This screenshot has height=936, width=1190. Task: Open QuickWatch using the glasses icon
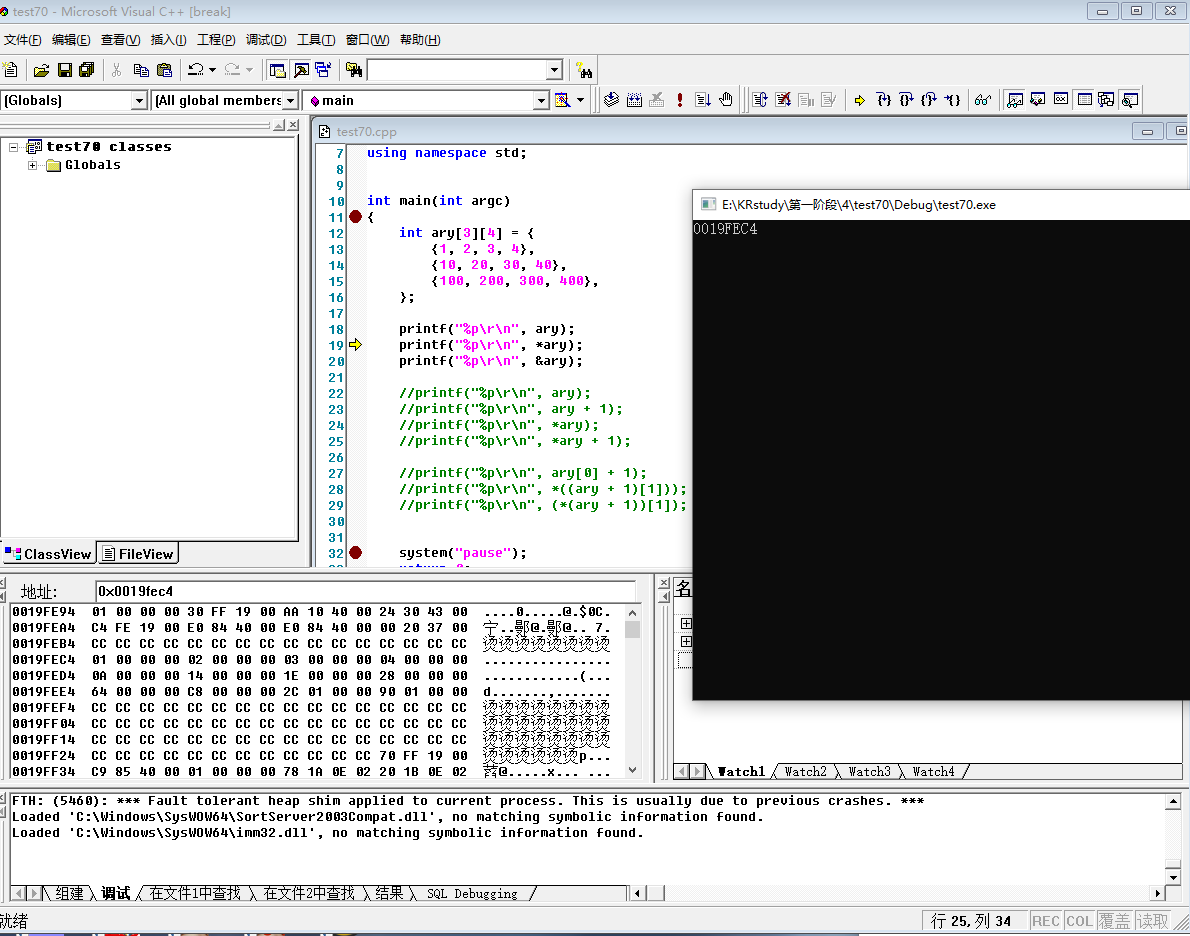coord(983,100)
